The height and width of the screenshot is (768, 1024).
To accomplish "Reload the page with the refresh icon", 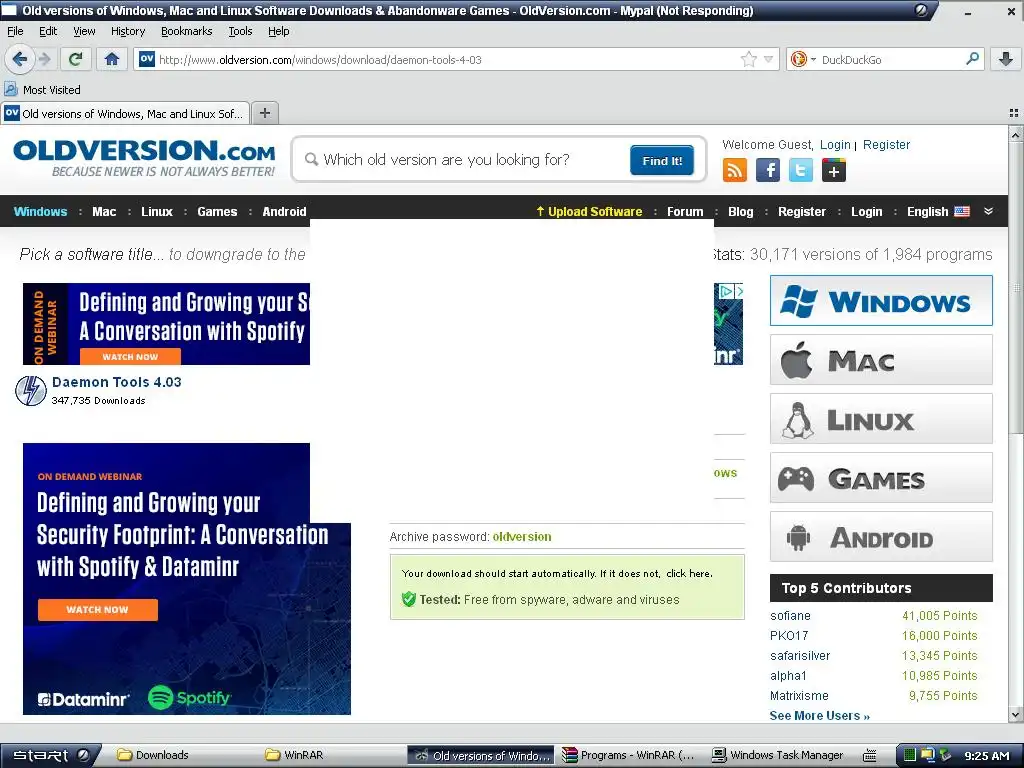I will point(76,59).
